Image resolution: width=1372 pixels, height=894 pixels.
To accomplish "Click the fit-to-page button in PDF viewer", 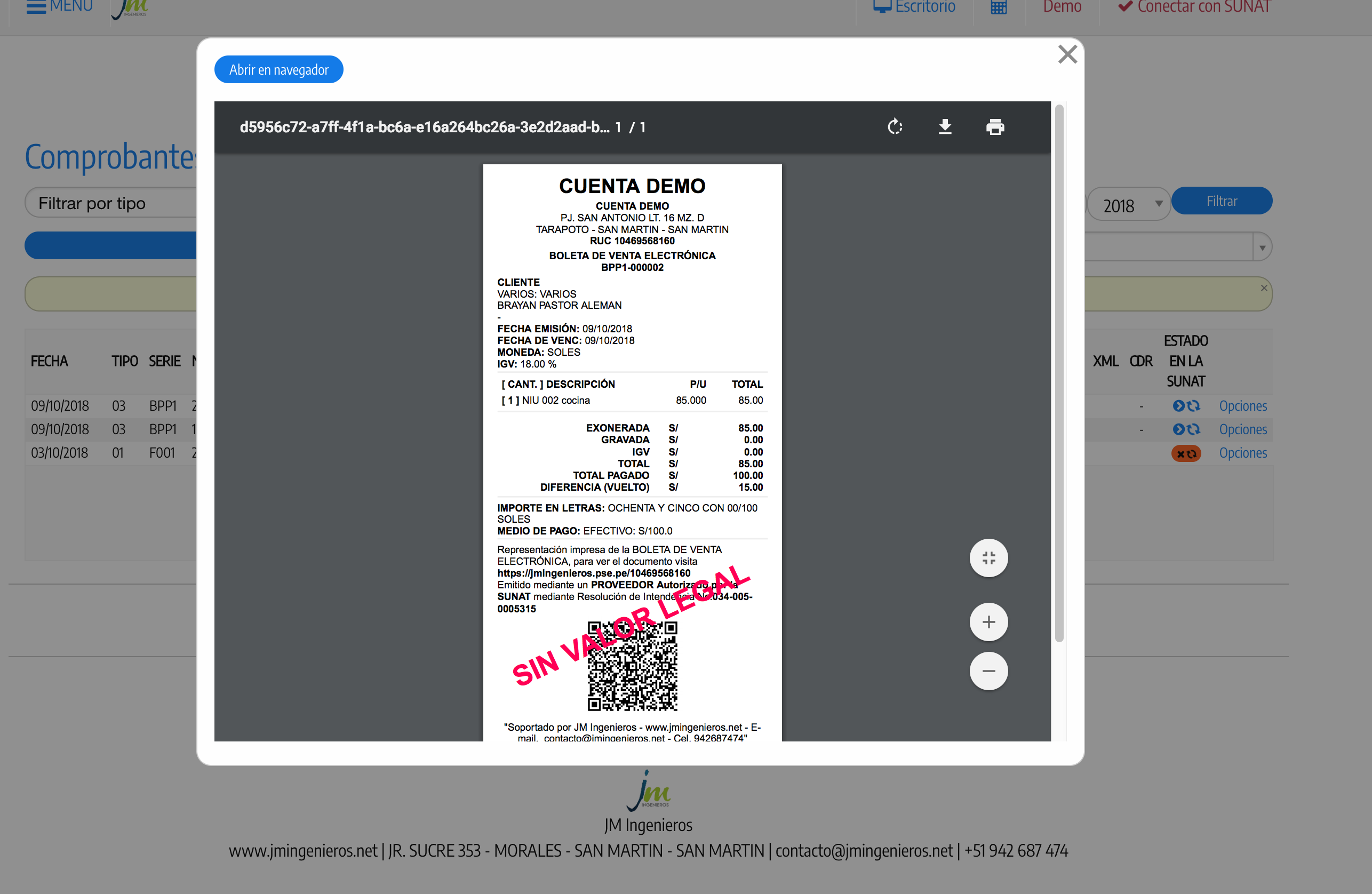I will tap(988, 558).
